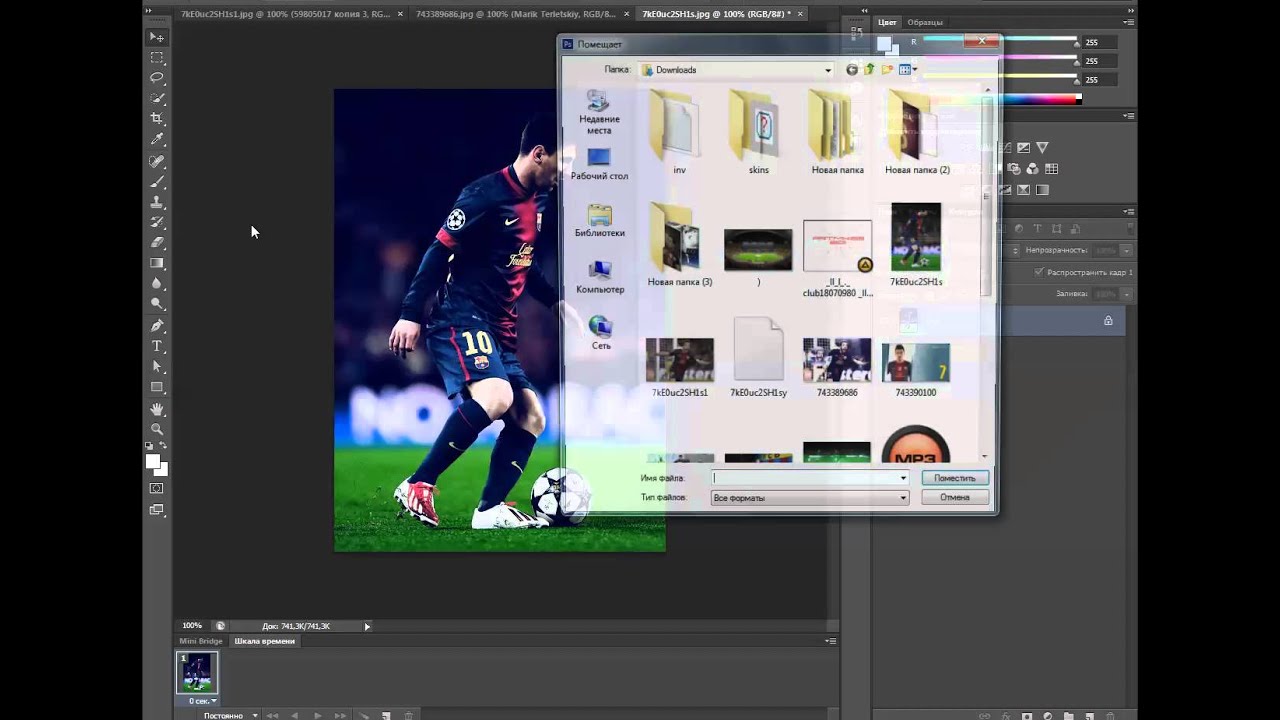Delete frame with timeline trash icon

(408, 716)
